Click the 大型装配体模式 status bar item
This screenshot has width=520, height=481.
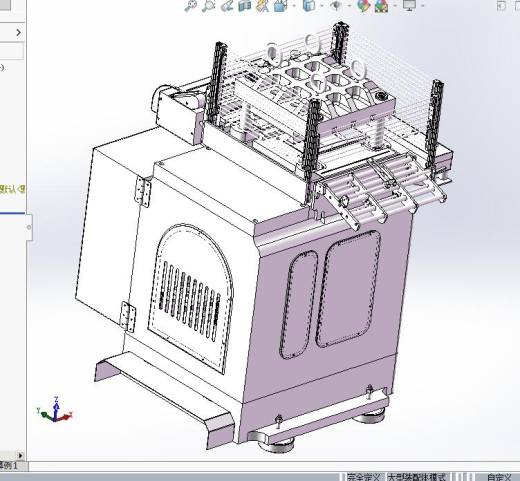[416, 477]
